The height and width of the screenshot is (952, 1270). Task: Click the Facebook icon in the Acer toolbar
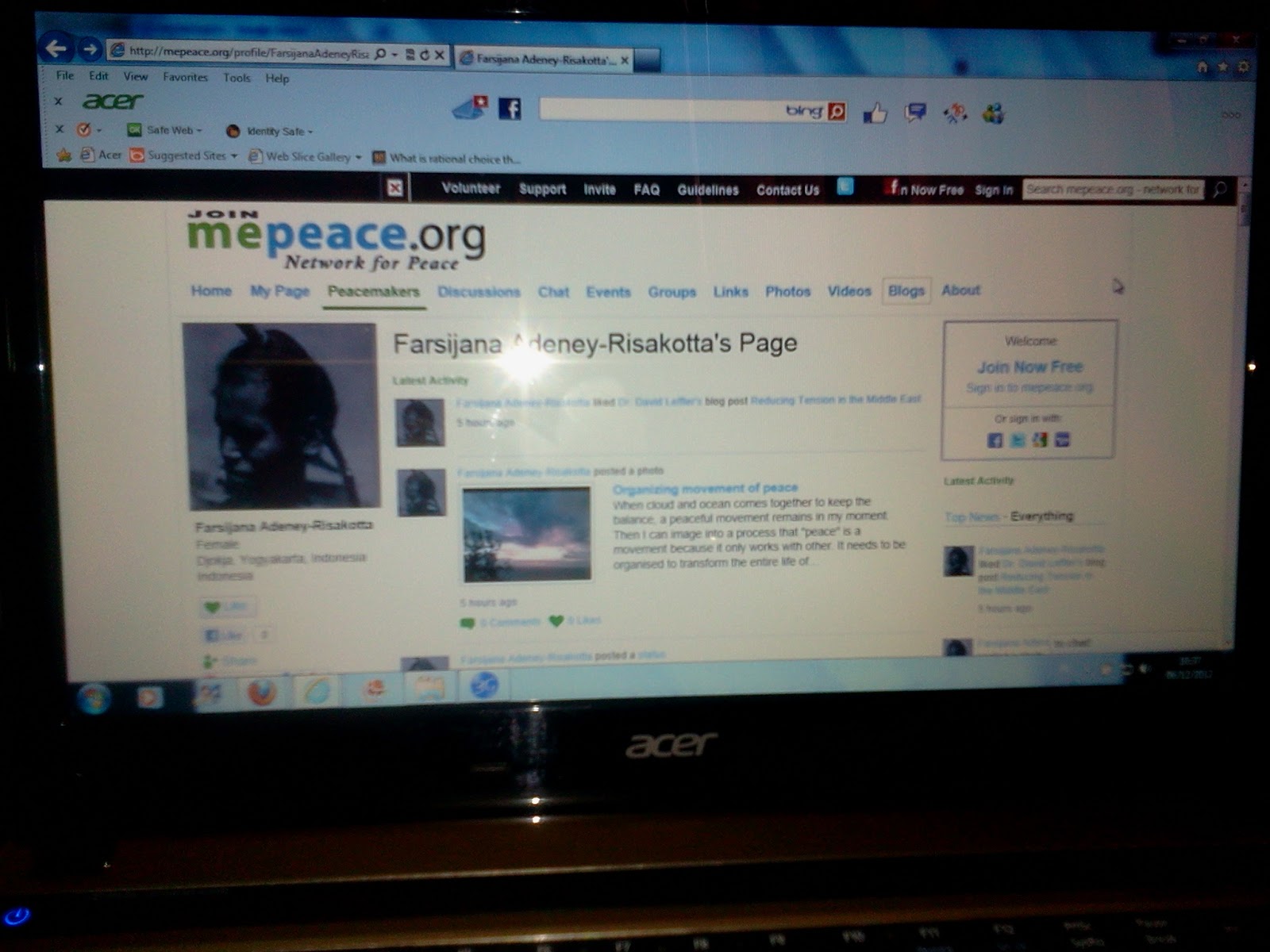510,109
